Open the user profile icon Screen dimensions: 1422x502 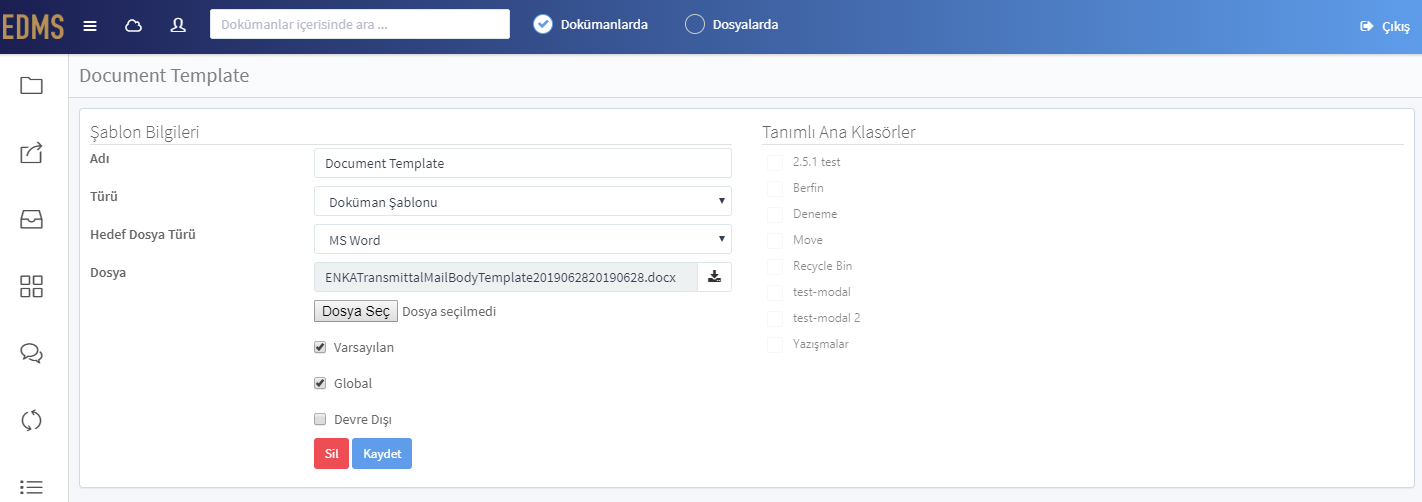178,25
